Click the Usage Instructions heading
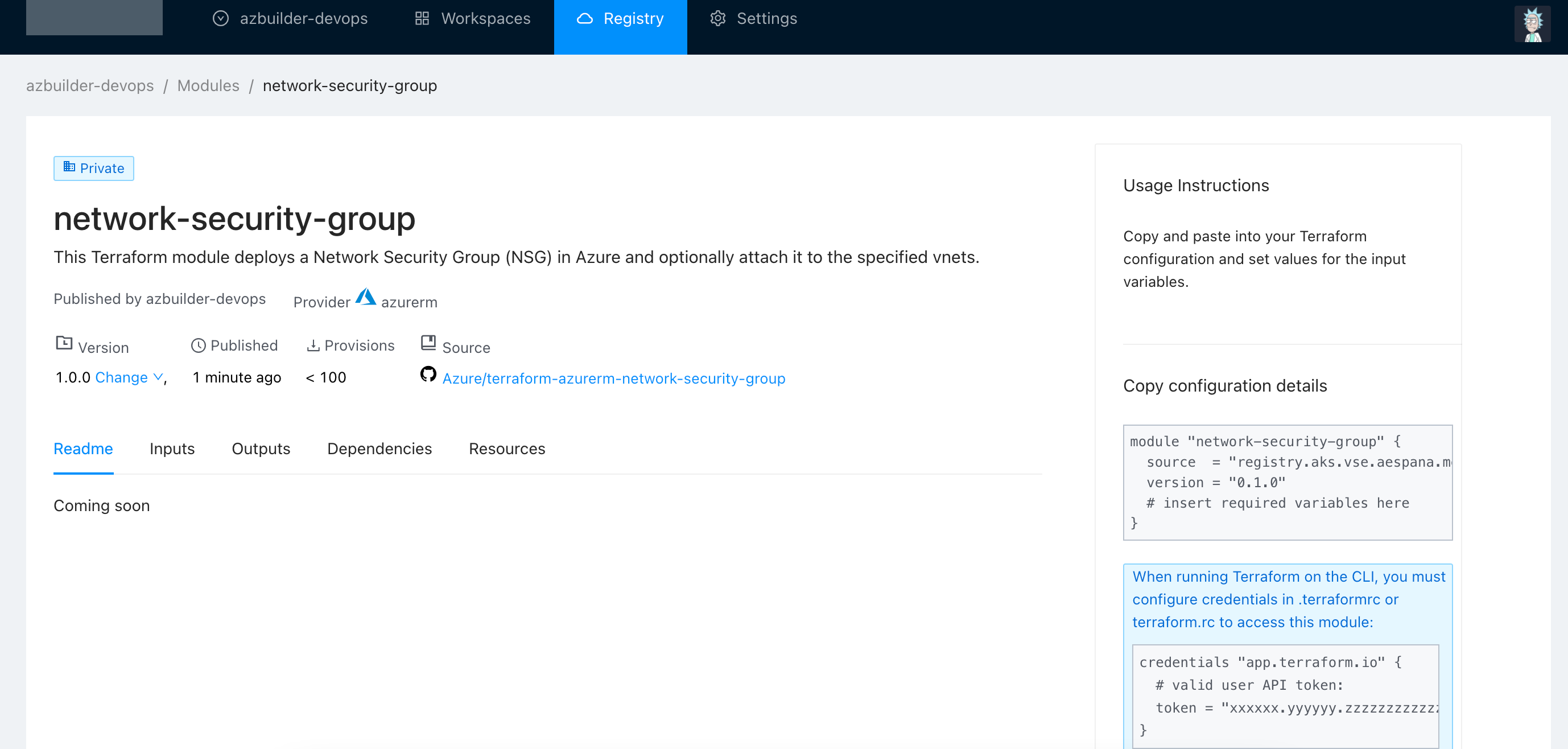 pos(1196,185)
